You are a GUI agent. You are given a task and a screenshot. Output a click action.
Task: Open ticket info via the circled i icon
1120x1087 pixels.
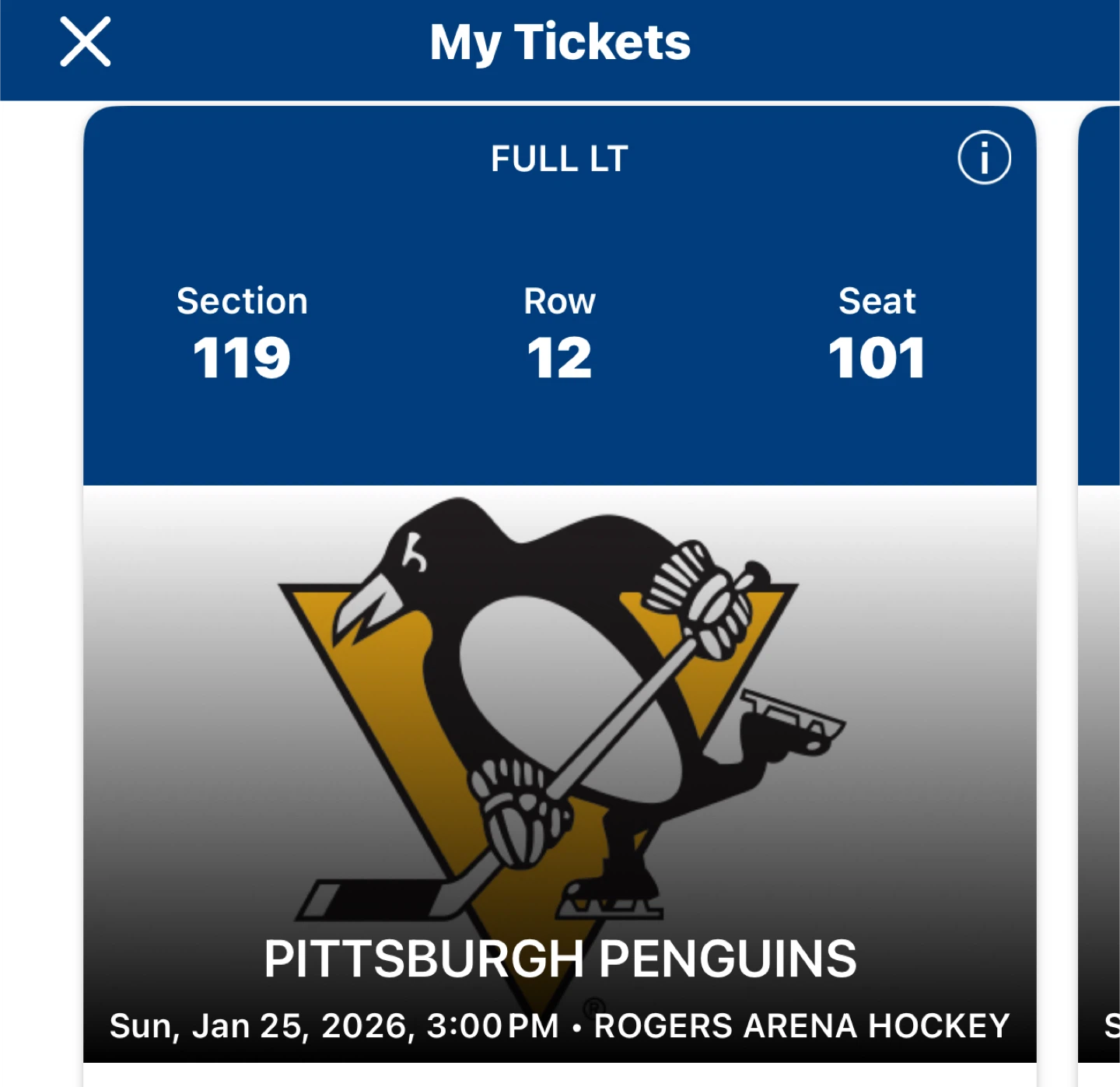pos(984,157)
